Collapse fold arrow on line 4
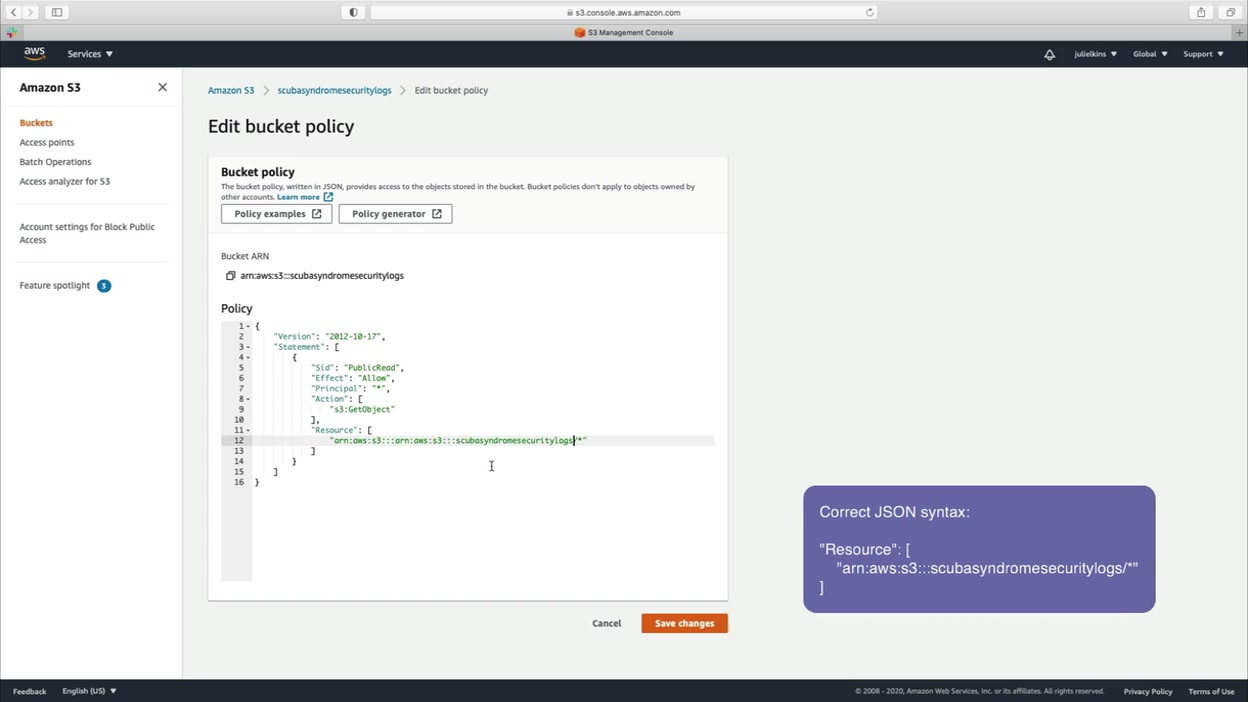The height and width of the screenshot is (702, 1248). [248, 357]
